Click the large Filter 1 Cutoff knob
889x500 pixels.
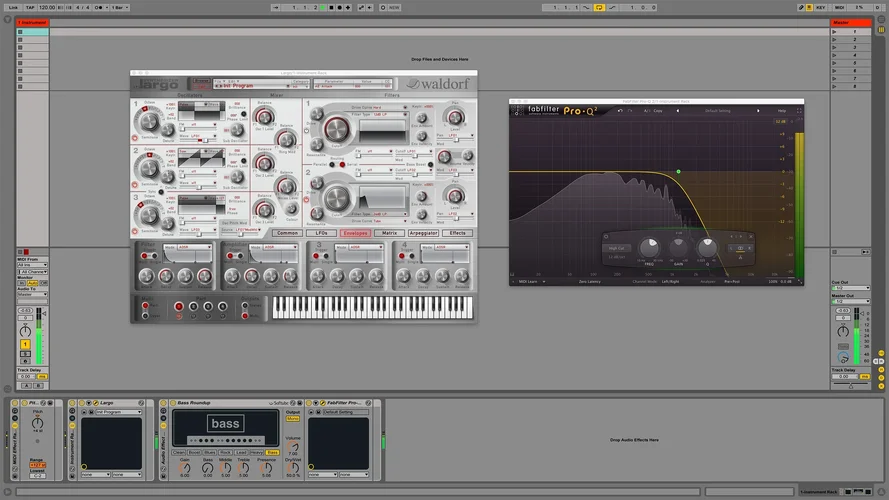(x=336, y=129)
